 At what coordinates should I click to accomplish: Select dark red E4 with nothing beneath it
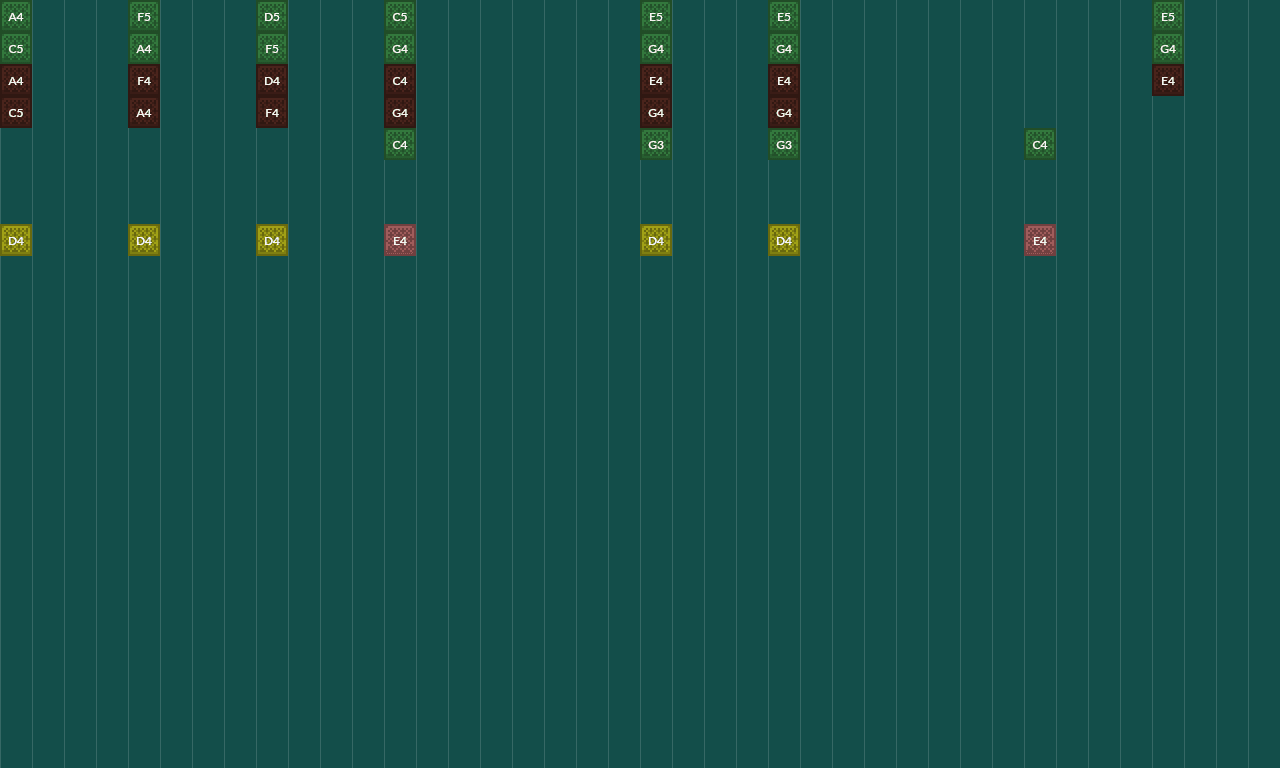[x=1168, y=80]
